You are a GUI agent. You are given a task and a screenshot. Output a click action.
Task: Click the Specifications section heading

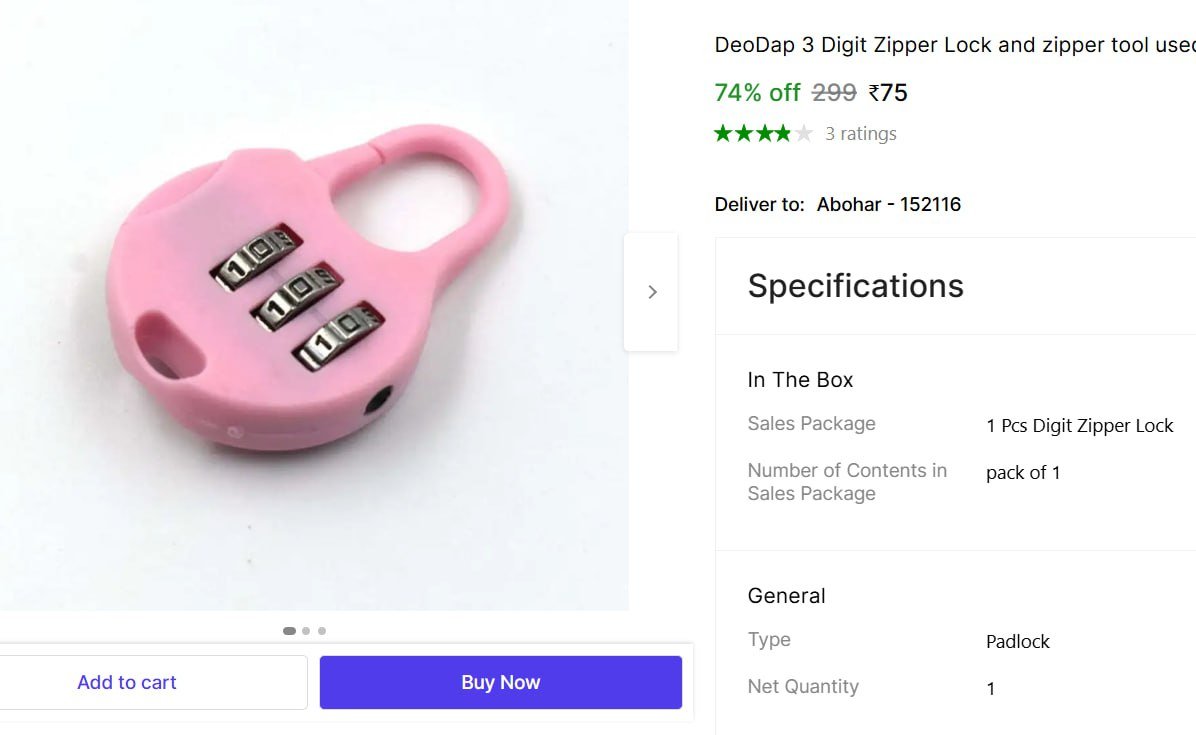[x=855, y=286]
